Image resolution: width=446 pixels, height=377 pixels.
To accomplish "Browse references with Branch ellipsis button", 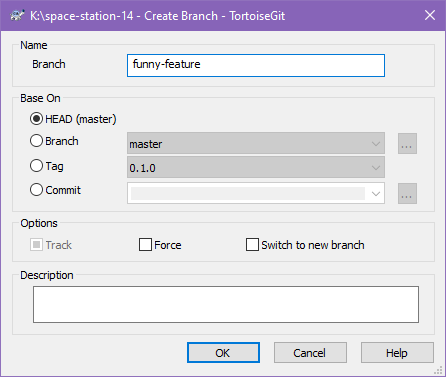I will [x=407, y=144].
